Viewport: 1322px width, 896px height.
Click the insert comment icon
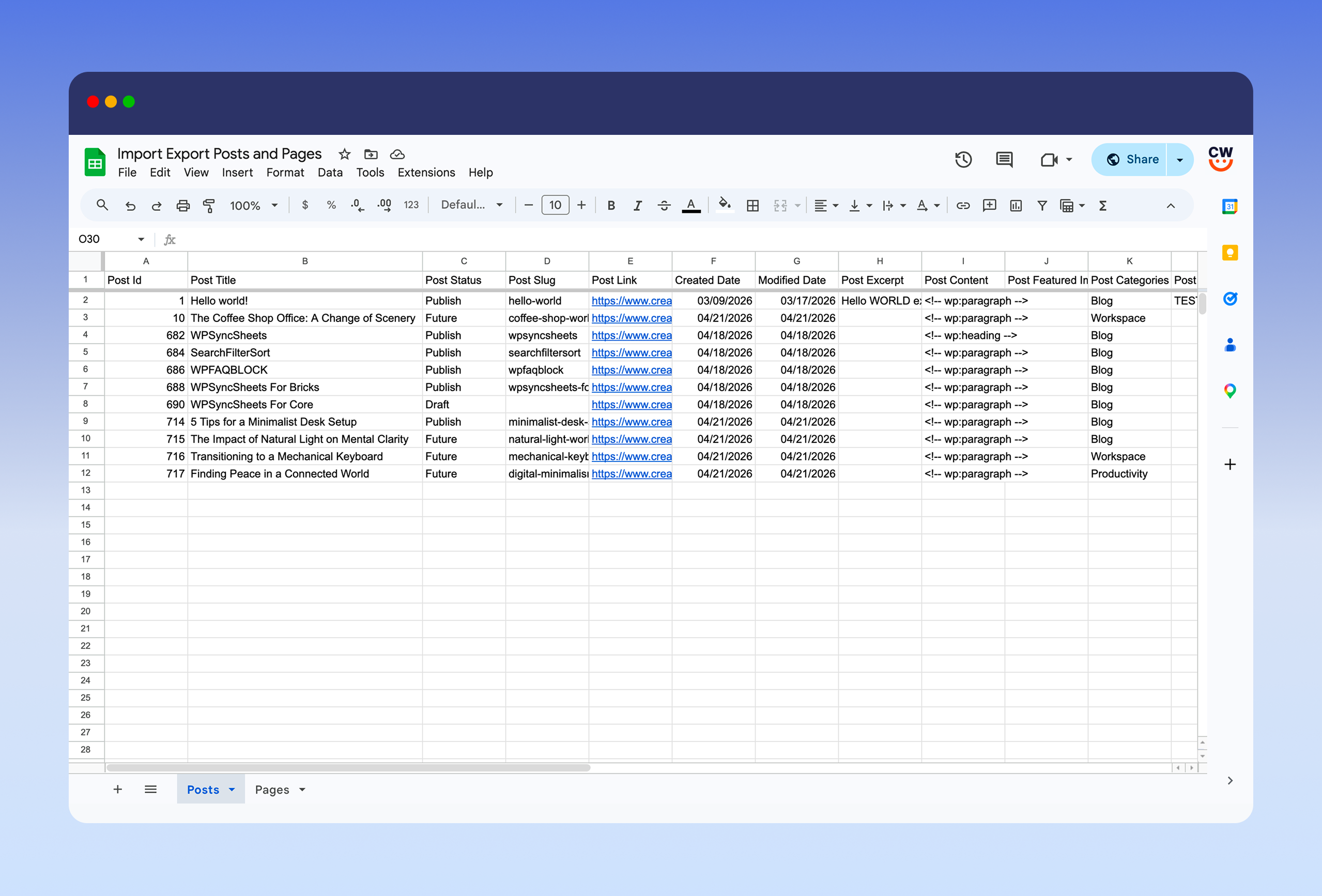point(989,205)
